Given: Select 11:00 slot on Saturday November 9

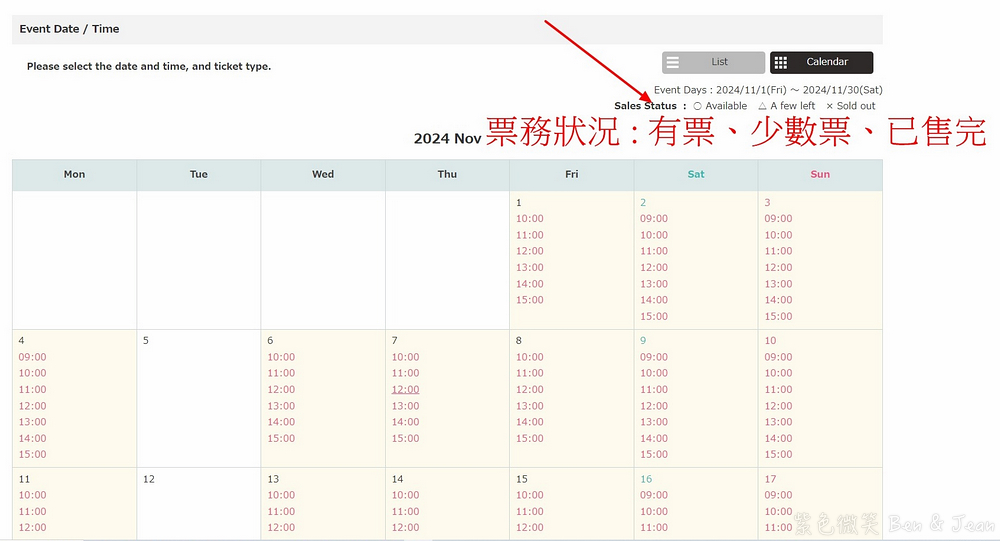Looking at the screenshot, I should point(654,390).
